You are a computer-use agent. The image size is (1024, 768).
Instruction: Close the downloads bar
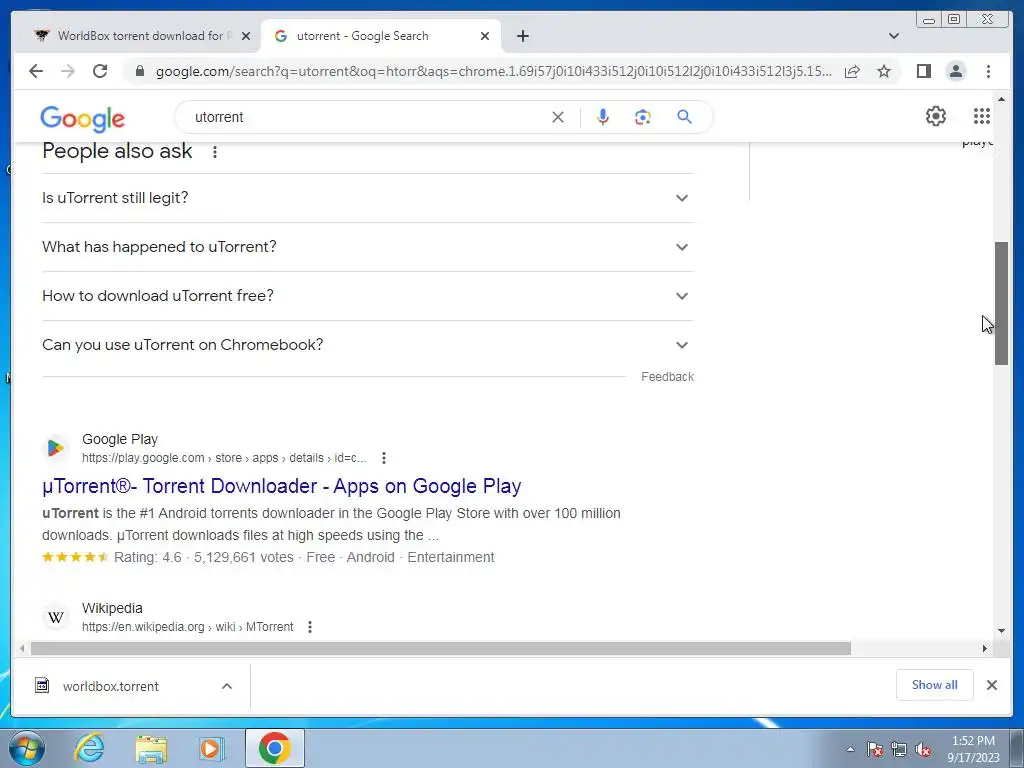pyautogui.click(x=991, y=685)
